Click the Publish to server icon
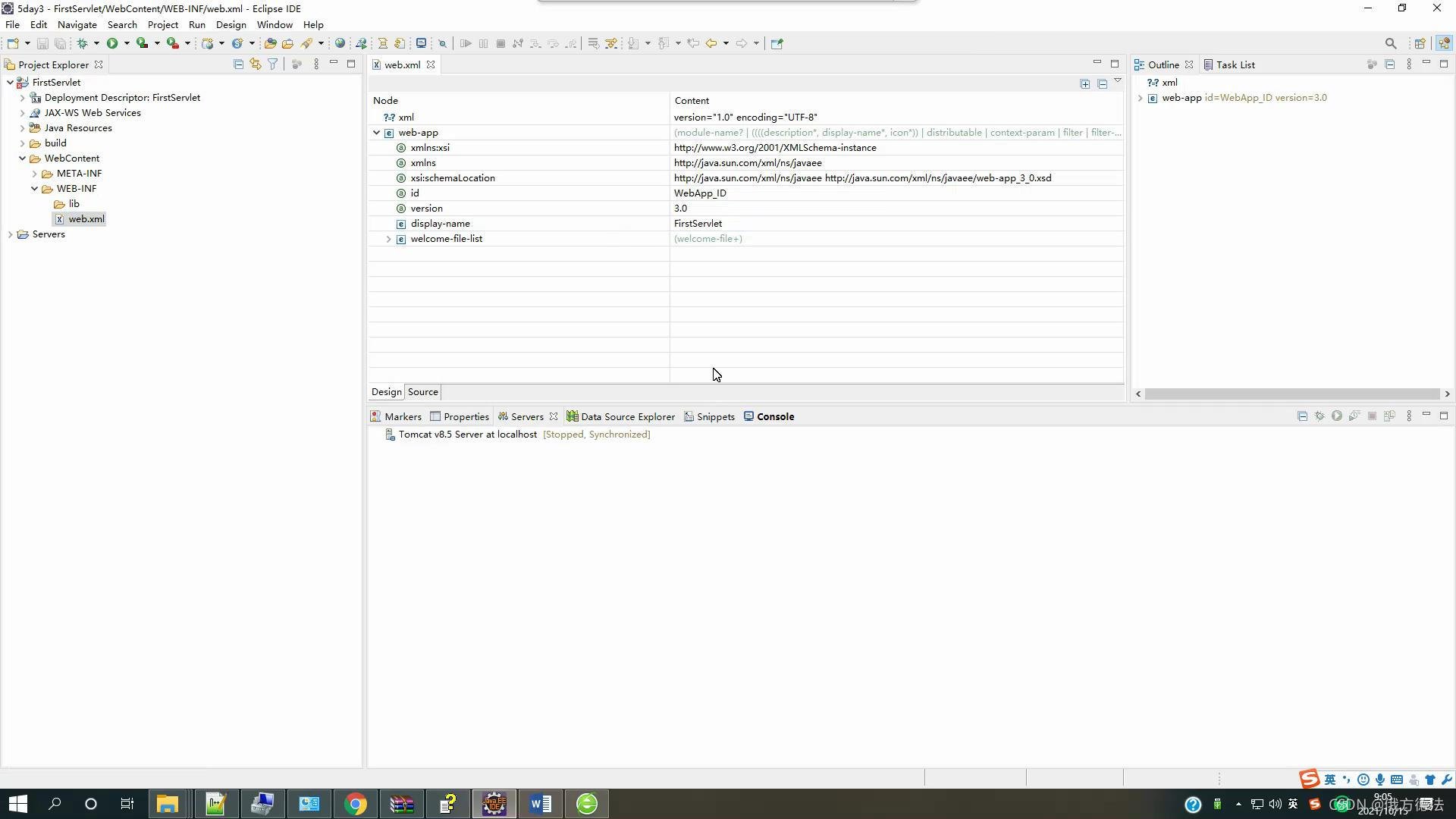Screen dimensions: 1456x819 [x=1389, y=416]
